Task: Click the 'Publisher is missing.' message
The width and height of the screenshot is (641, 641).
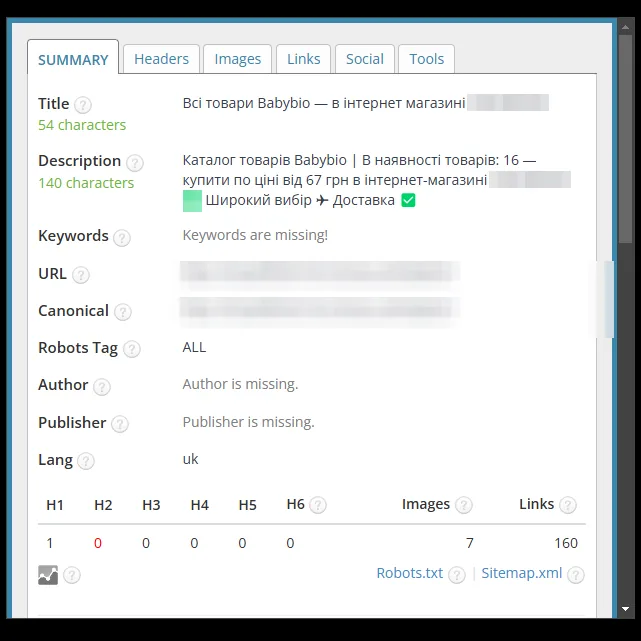Action: pos(249,422)
